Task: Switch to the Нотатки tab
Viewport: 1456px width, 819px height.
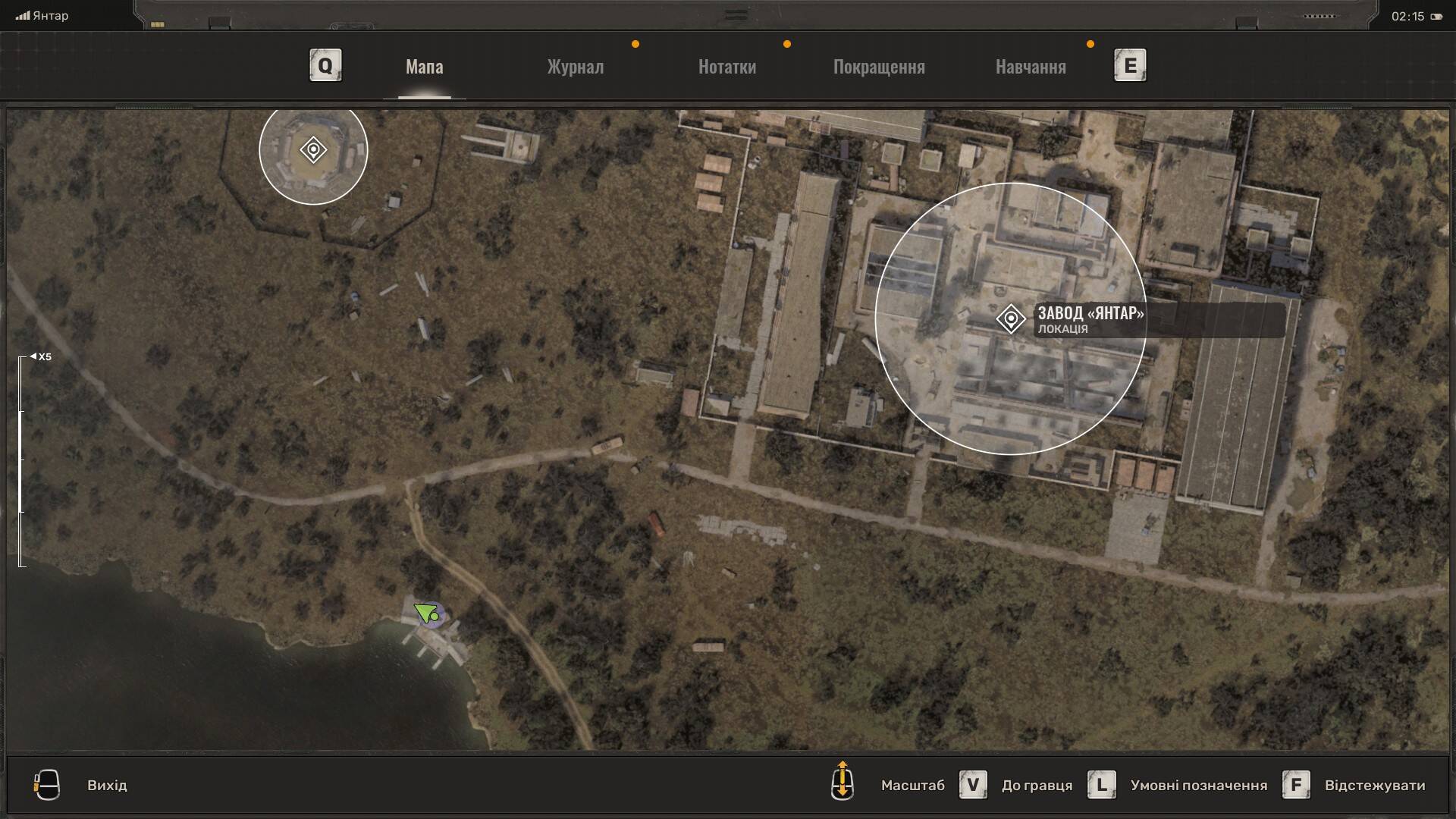Action: point(727,67)
